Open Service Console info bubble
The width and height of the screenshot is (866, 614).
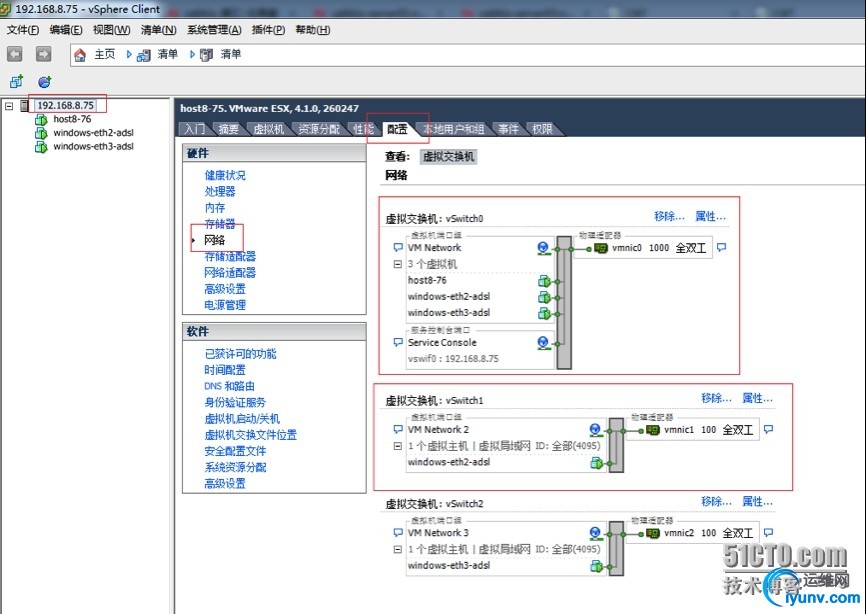398,342
